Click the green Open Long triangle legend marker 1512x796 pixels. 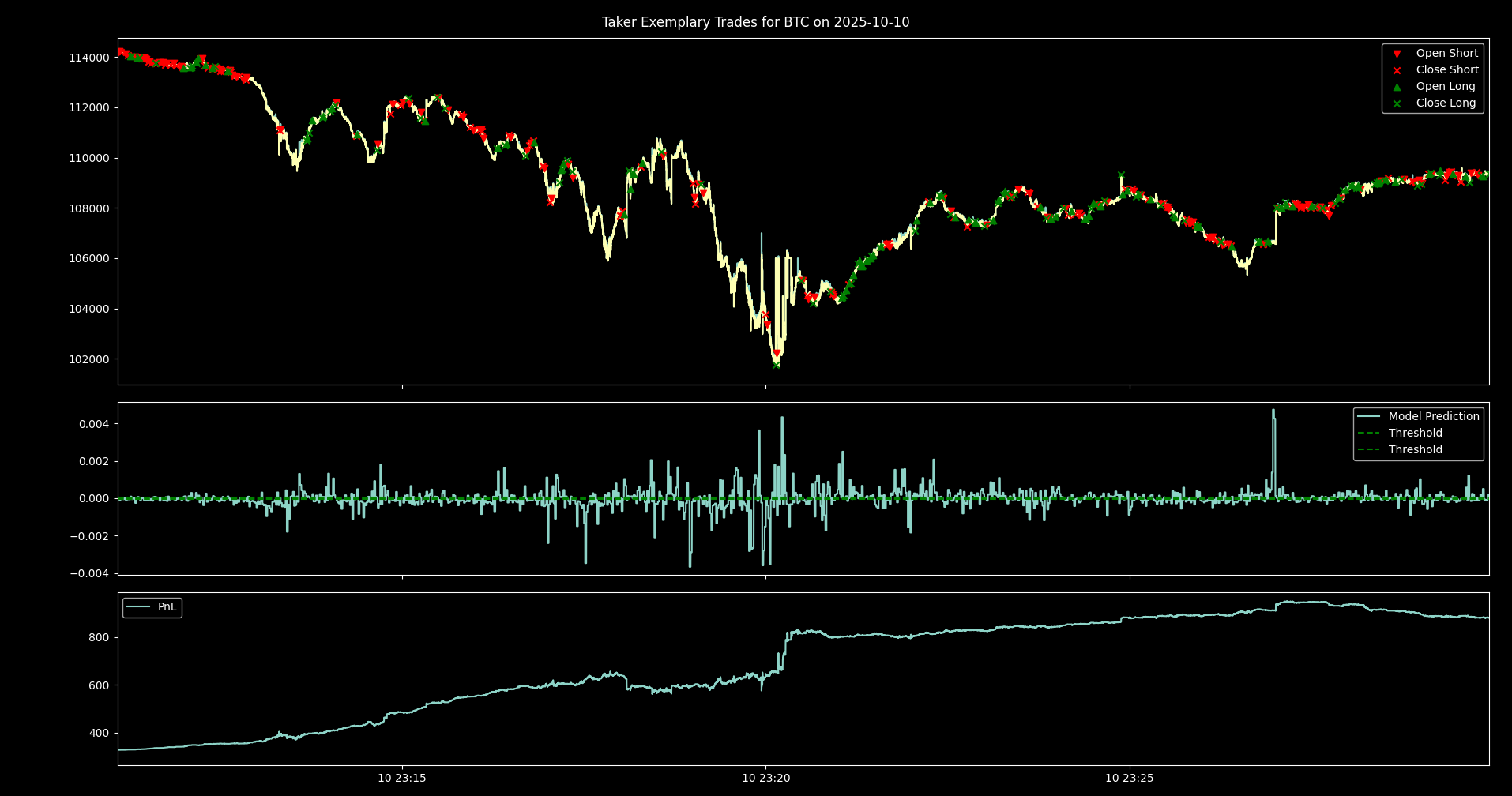(1397, 87)
